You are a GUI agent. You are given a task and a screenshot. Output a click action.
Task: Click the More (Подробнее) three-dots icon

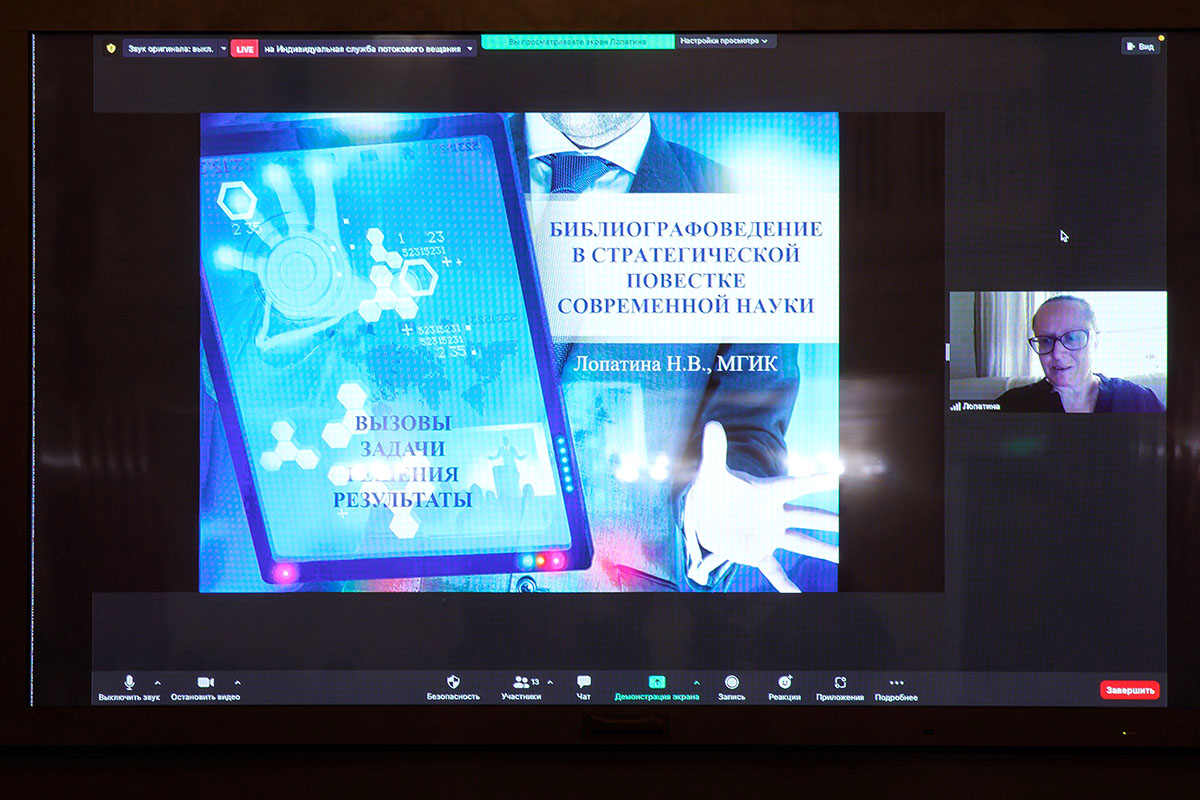pyautogui.click(x=896, y=683)
